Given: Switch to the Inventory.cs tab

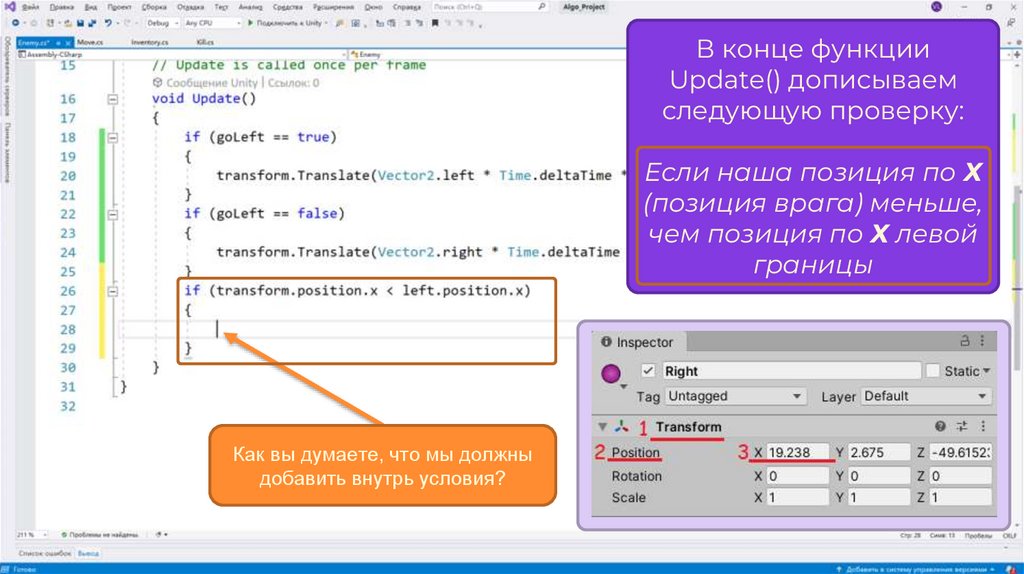Looking at the screenshot, I should click(x=150, y=42).
